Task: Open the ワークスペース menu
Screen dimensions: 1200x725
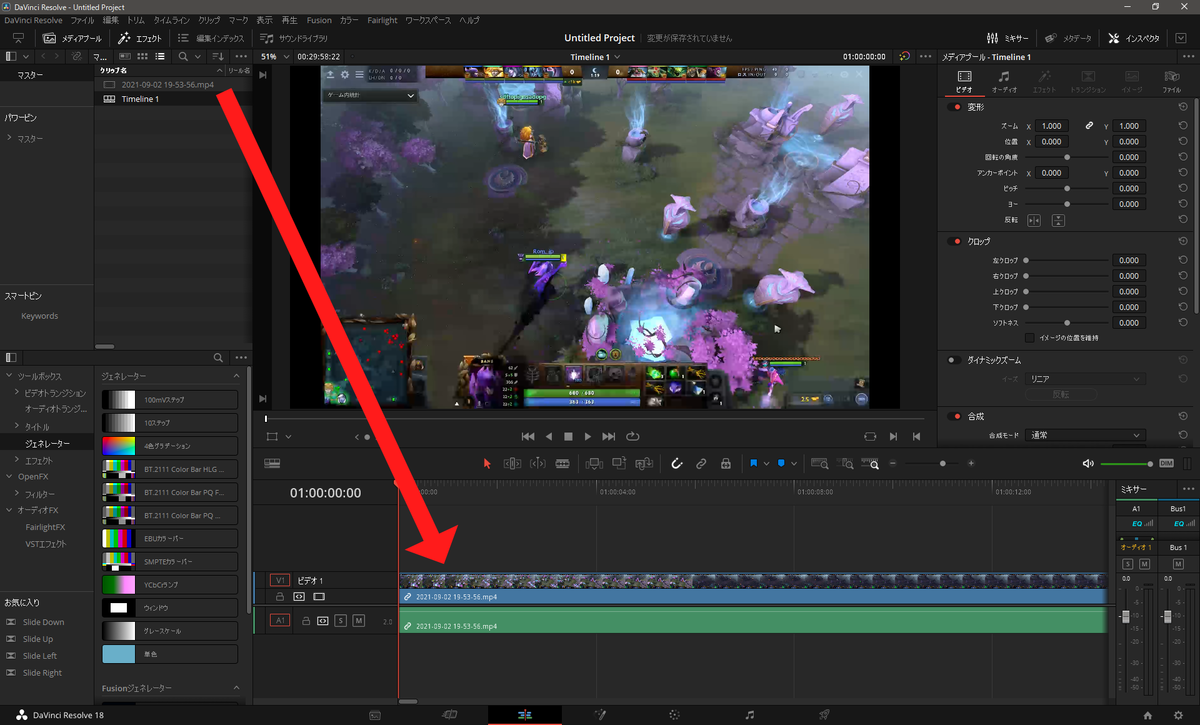Action: click(428, 20)
